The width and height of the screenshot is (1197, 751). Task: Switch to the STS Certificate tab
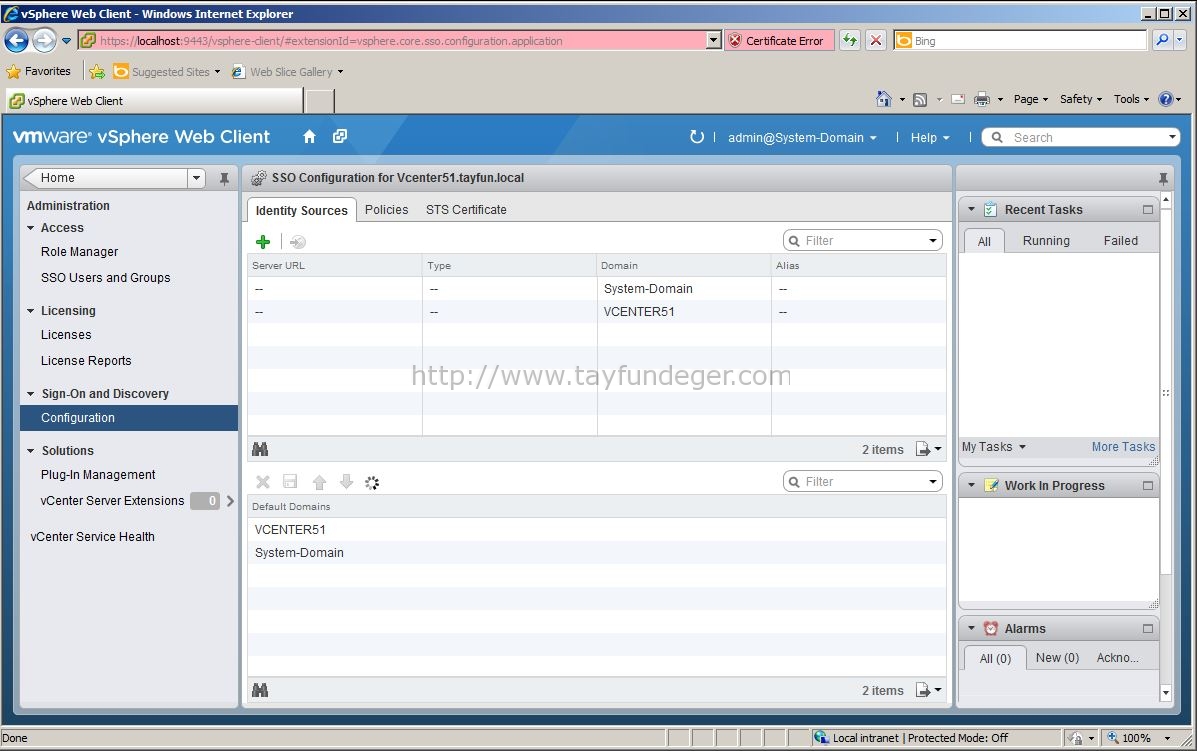[466, 209]
